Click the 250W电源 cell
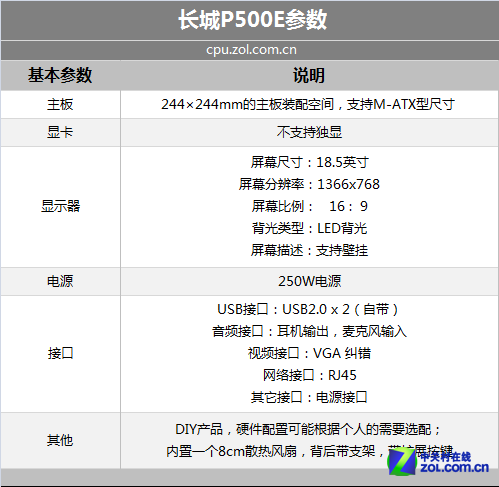The image size is (499, 487). click(x=310, y=281)
